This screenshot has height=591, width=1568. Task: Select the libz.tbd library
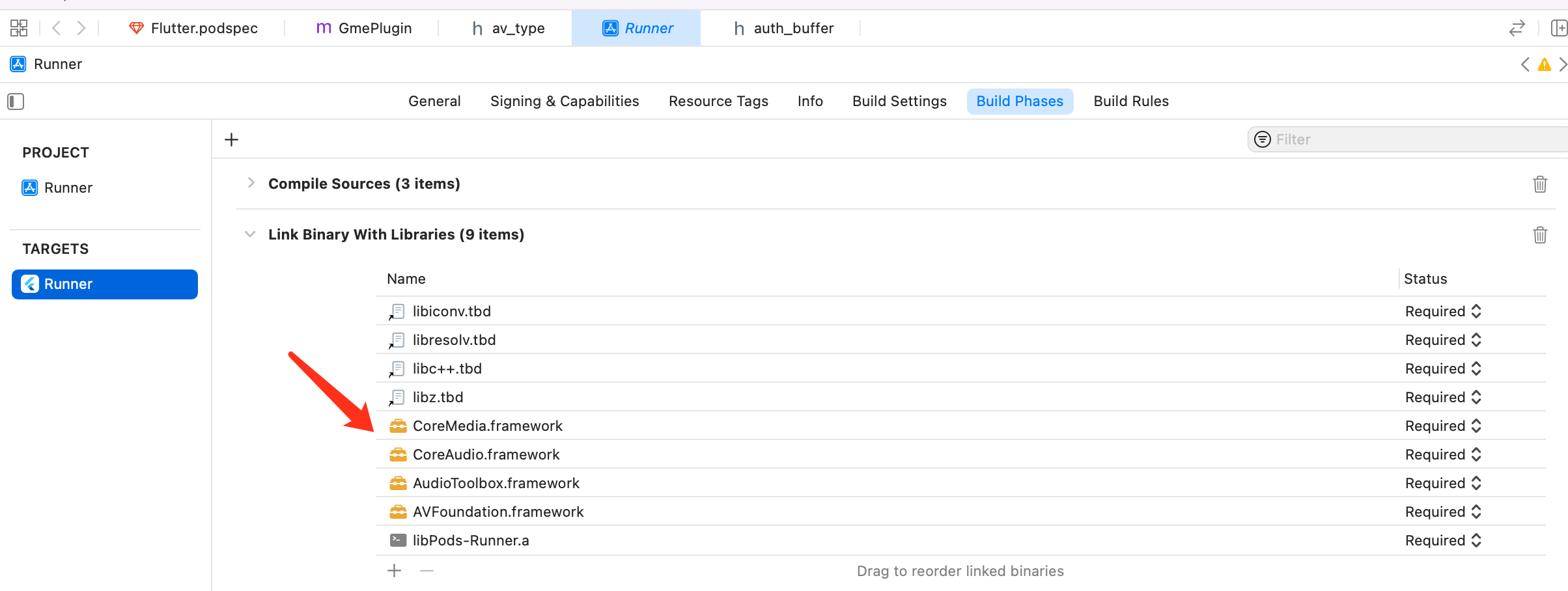pyautogui.click(x=961, y=397)
